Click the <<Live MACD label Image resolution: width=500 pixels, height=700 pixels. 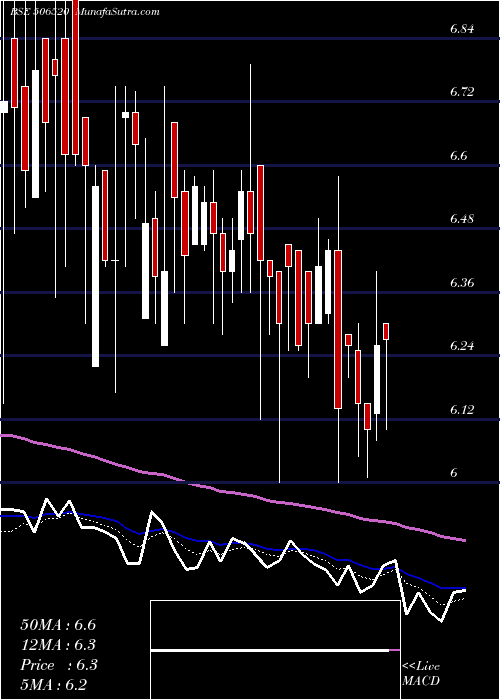click(x=421, y=674)
